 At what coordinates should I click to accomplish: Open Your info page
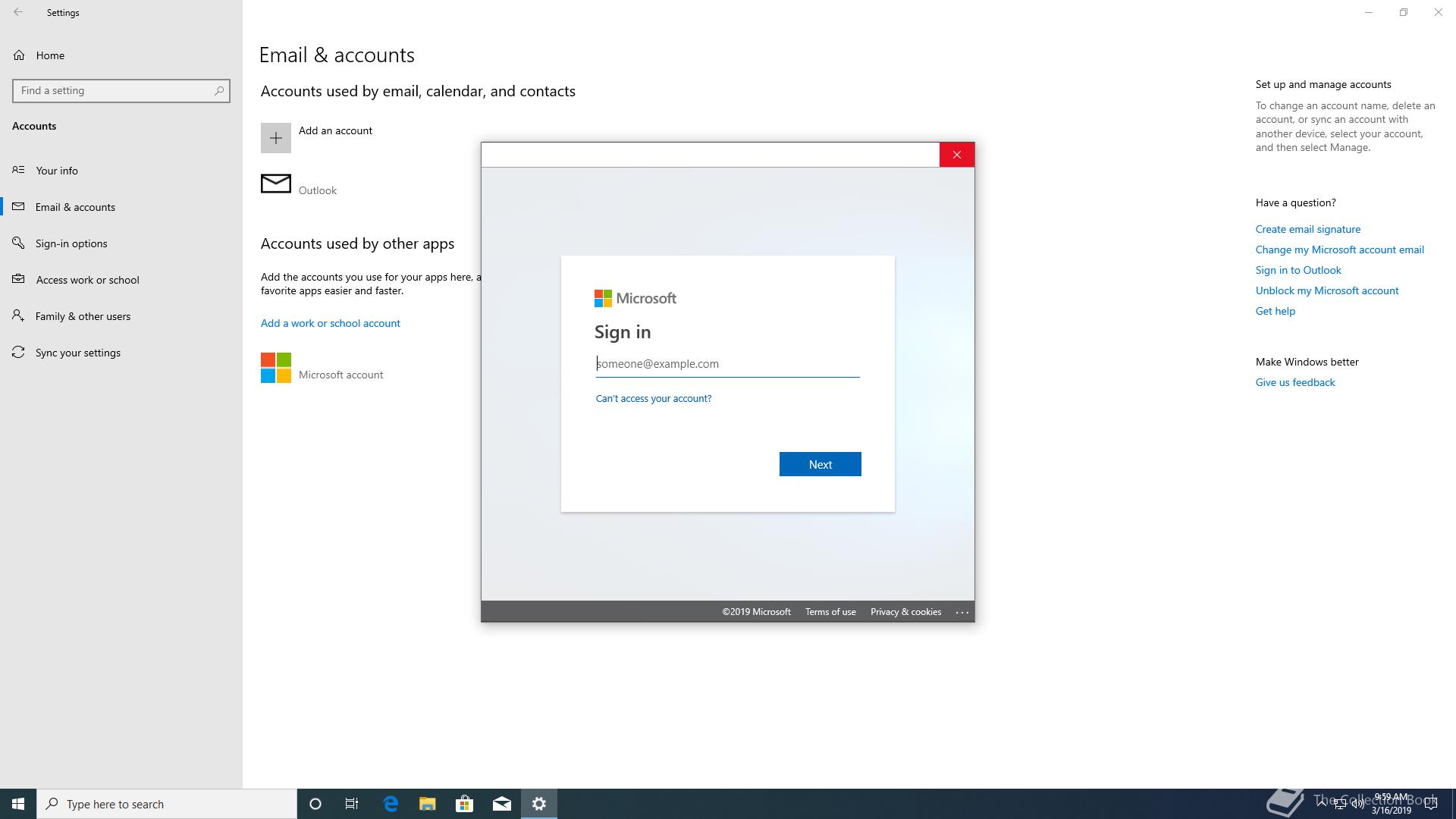(121, 171)
